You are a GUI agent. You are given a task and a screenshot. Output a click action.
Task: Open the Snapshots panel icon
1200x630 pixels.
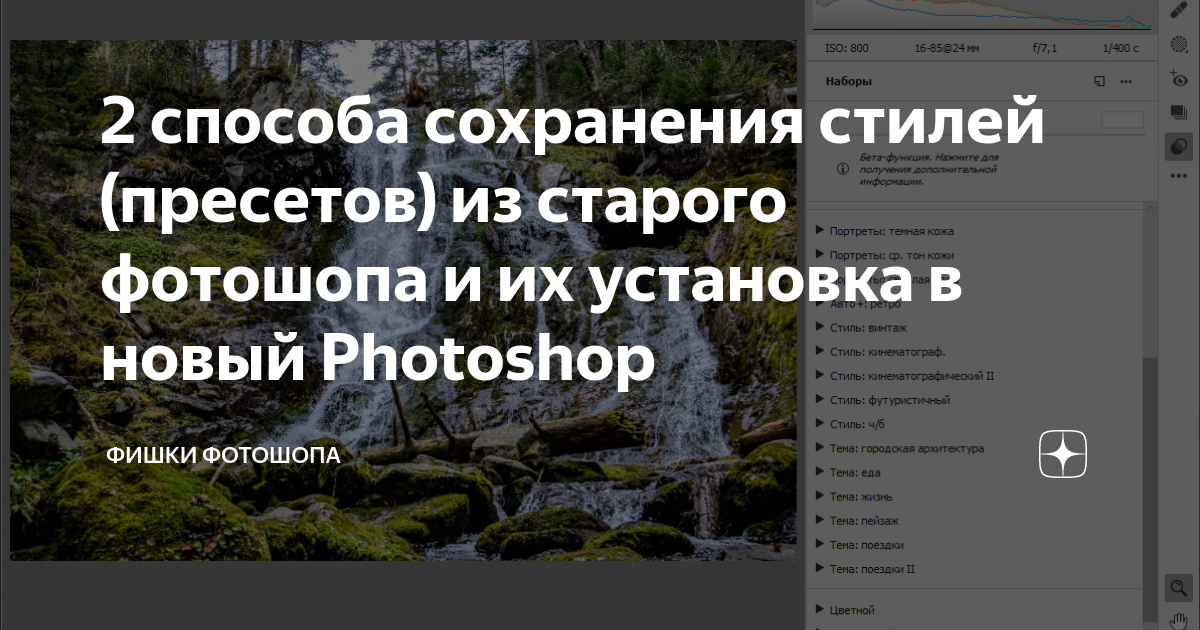coord(1179,112)
